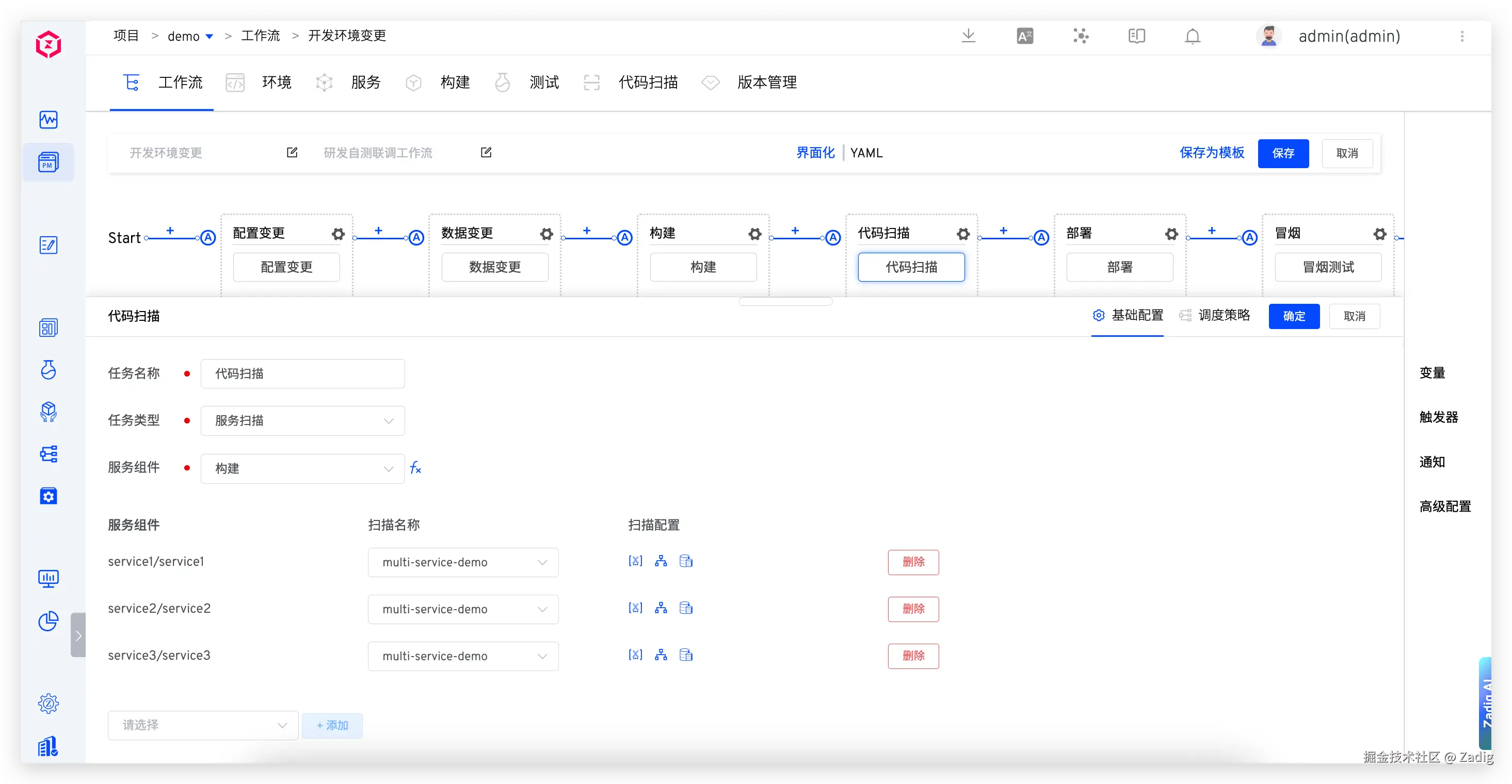Open scan name dropdown for service2/service2
This screenshot has width=1512, height=784.
click(463, 609)
